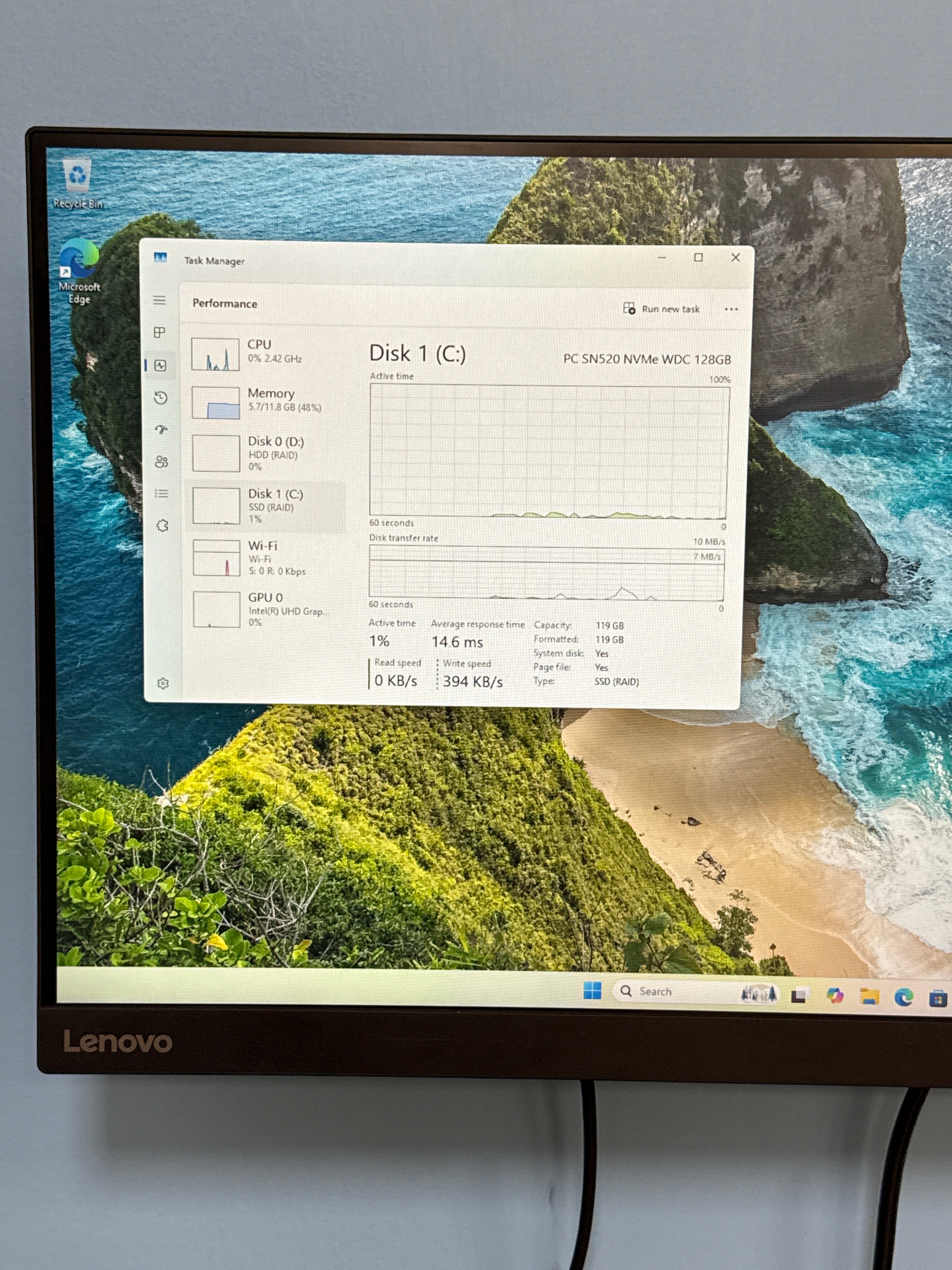Open the Windows Start button
The image size is (952, 1270).
tap(592, 990)
